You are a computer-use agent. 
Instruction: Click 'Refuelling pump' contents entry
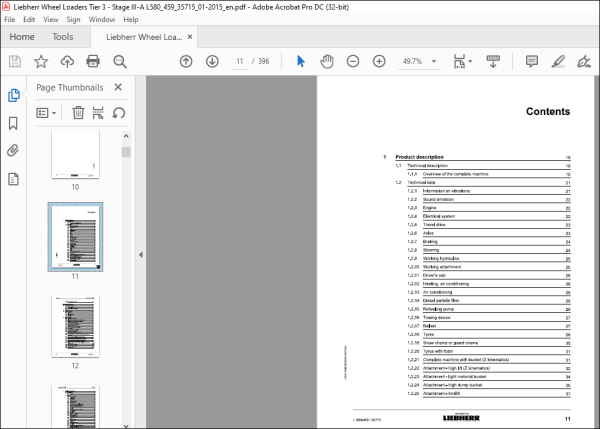click(x=439, y=309)
